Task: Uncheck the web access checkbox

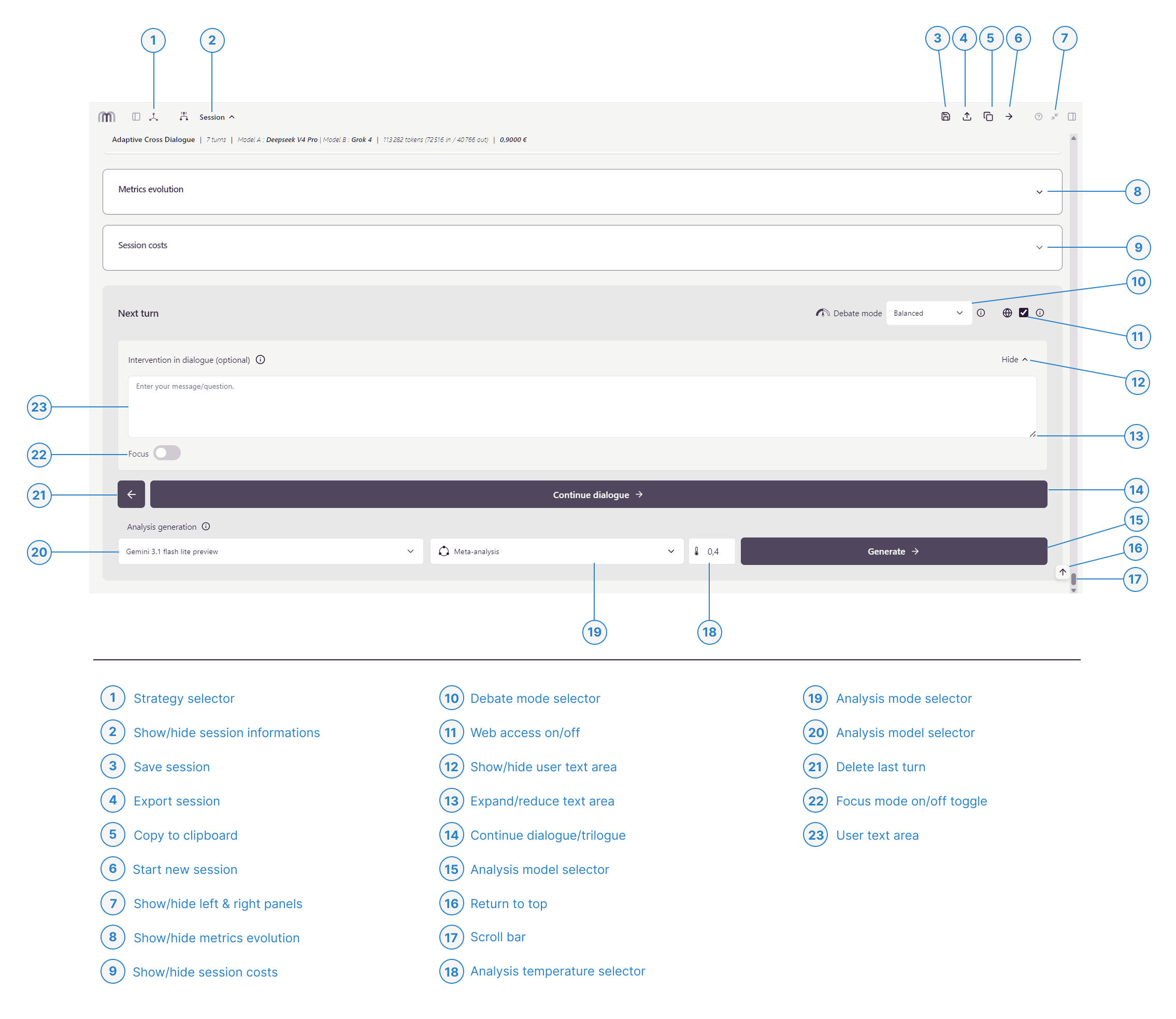Action: pyautogui.click(x=1023, y=313)
